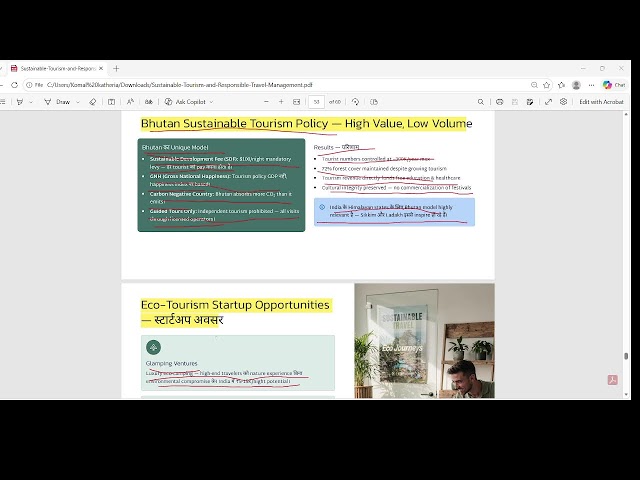Close the Sustainable-Tourism tab

101,69
